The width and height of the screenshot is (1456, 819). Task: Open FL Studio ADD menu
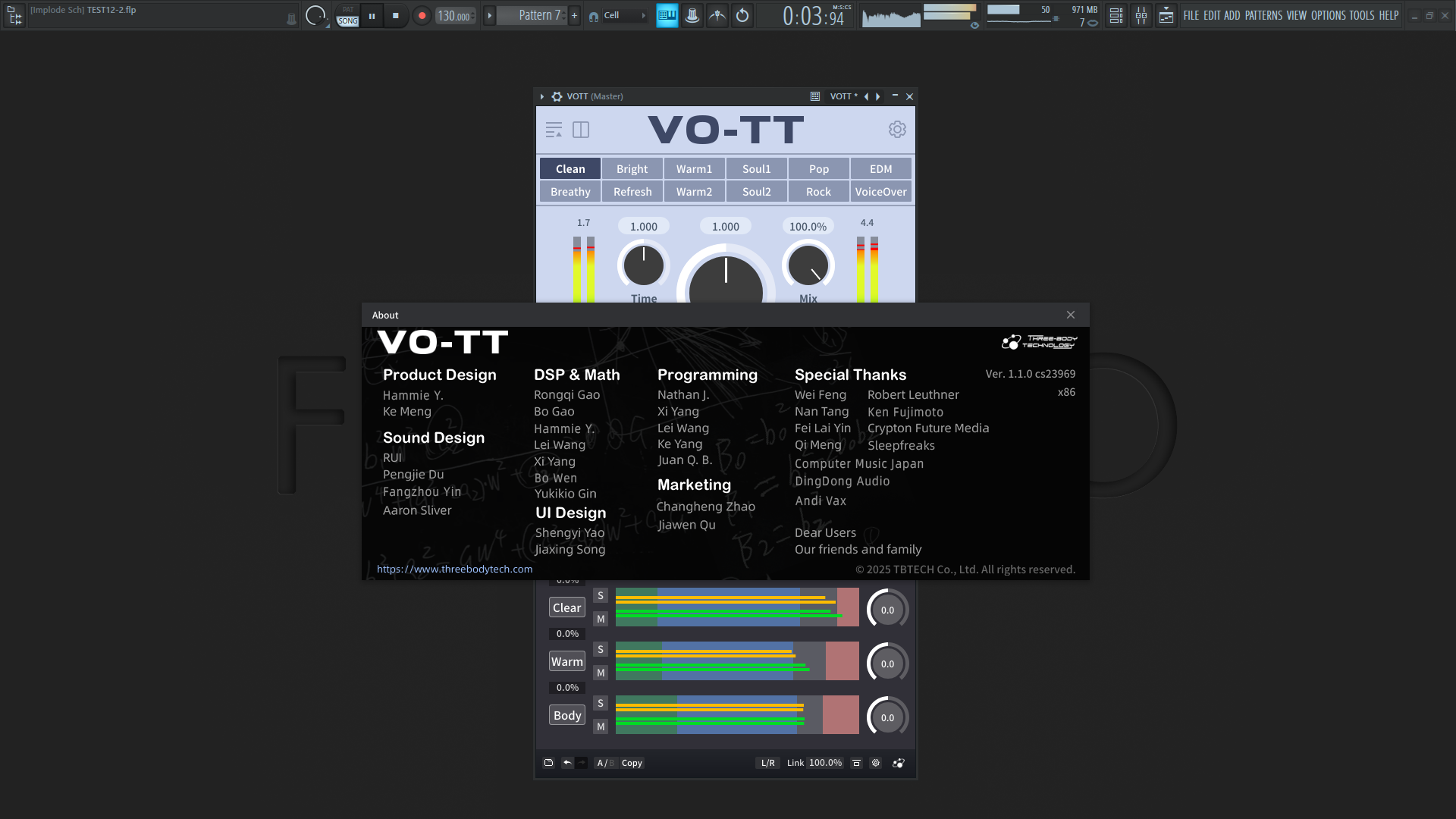pos(1232,15)
